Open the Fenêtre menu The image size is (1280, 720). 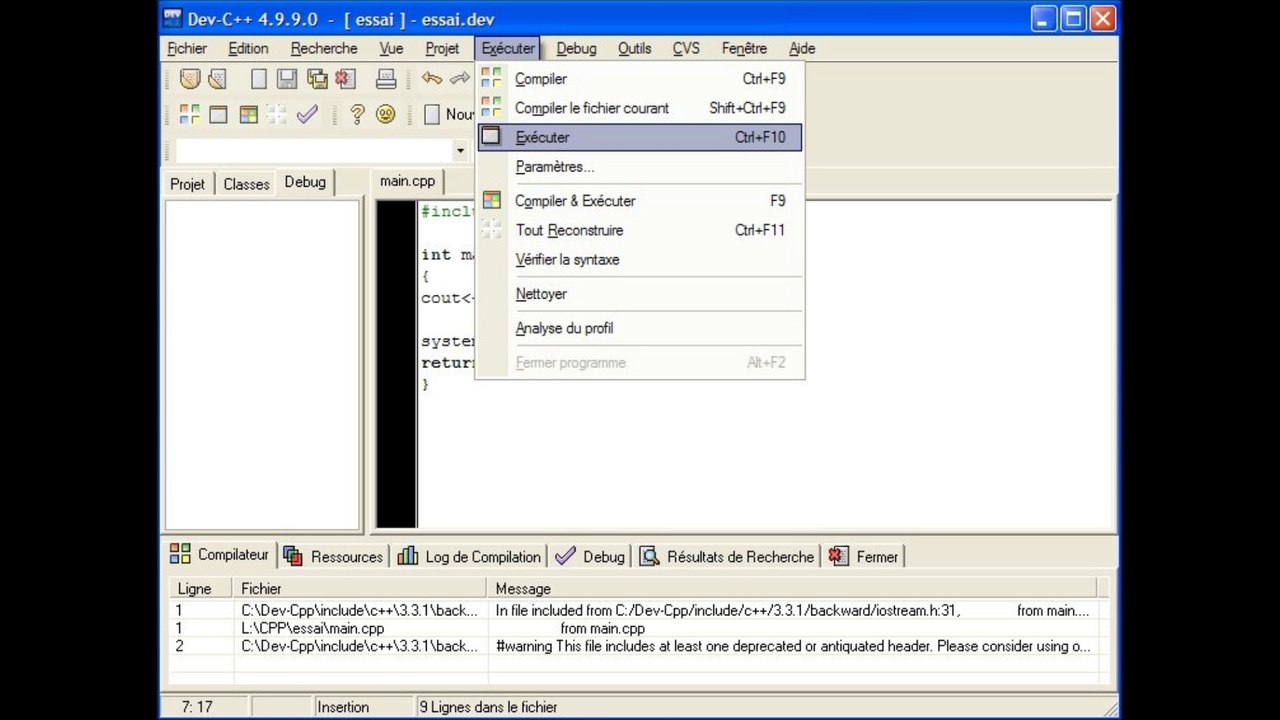coord(744,48)
